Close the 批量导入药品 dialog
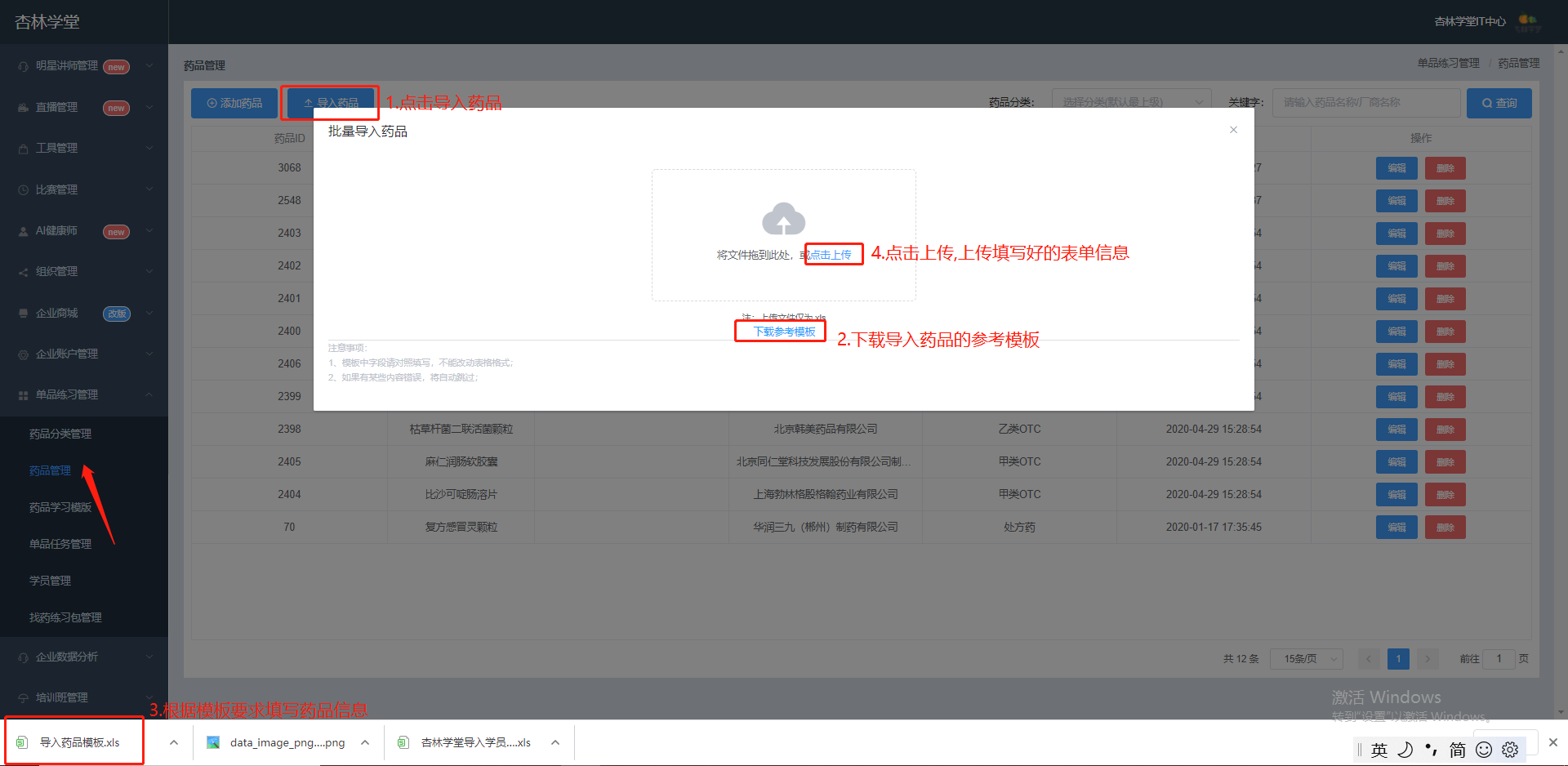Screen dimensions: 1568x766 1233,130
